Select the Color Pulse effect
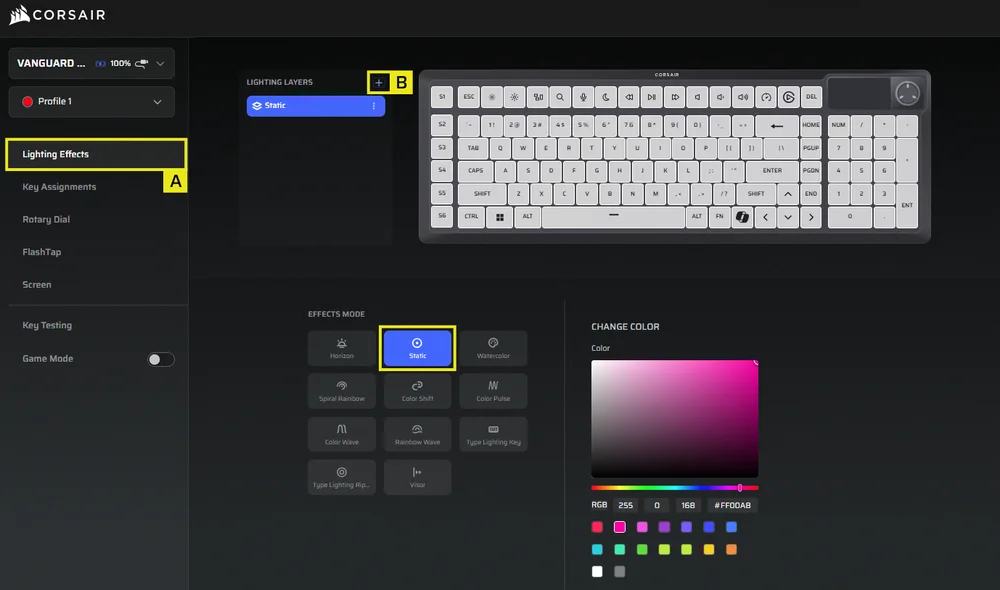 coord(493,391)
